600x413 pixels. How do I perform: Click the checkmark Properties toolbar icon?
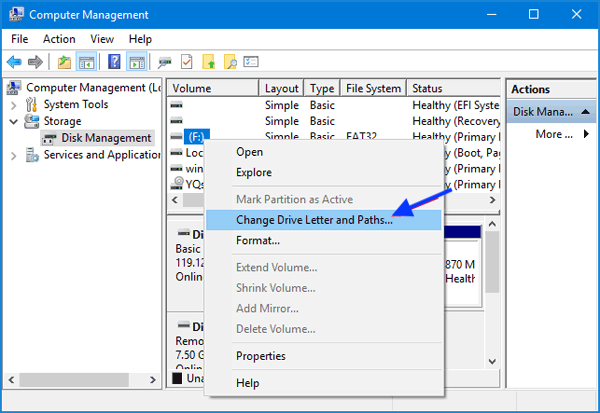186,62
